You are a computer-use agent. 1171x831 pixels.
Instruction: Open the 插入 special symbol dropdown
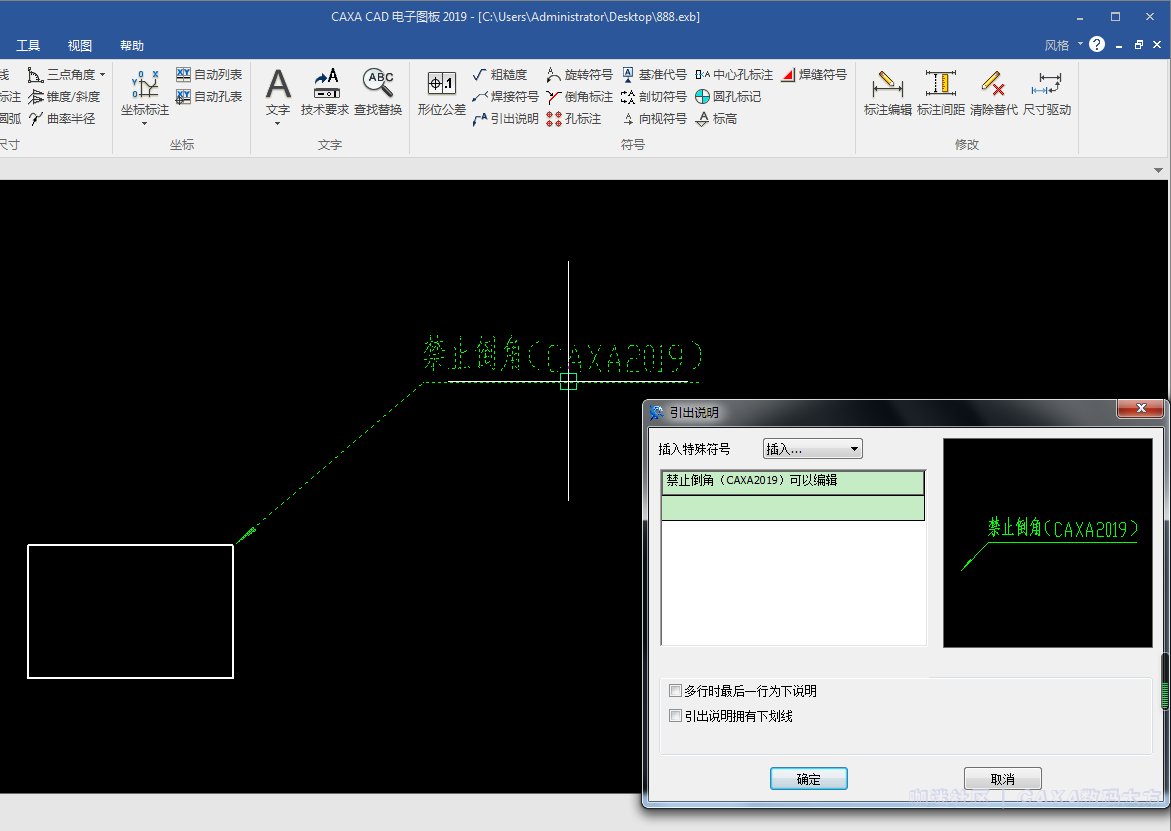point(812,449)
